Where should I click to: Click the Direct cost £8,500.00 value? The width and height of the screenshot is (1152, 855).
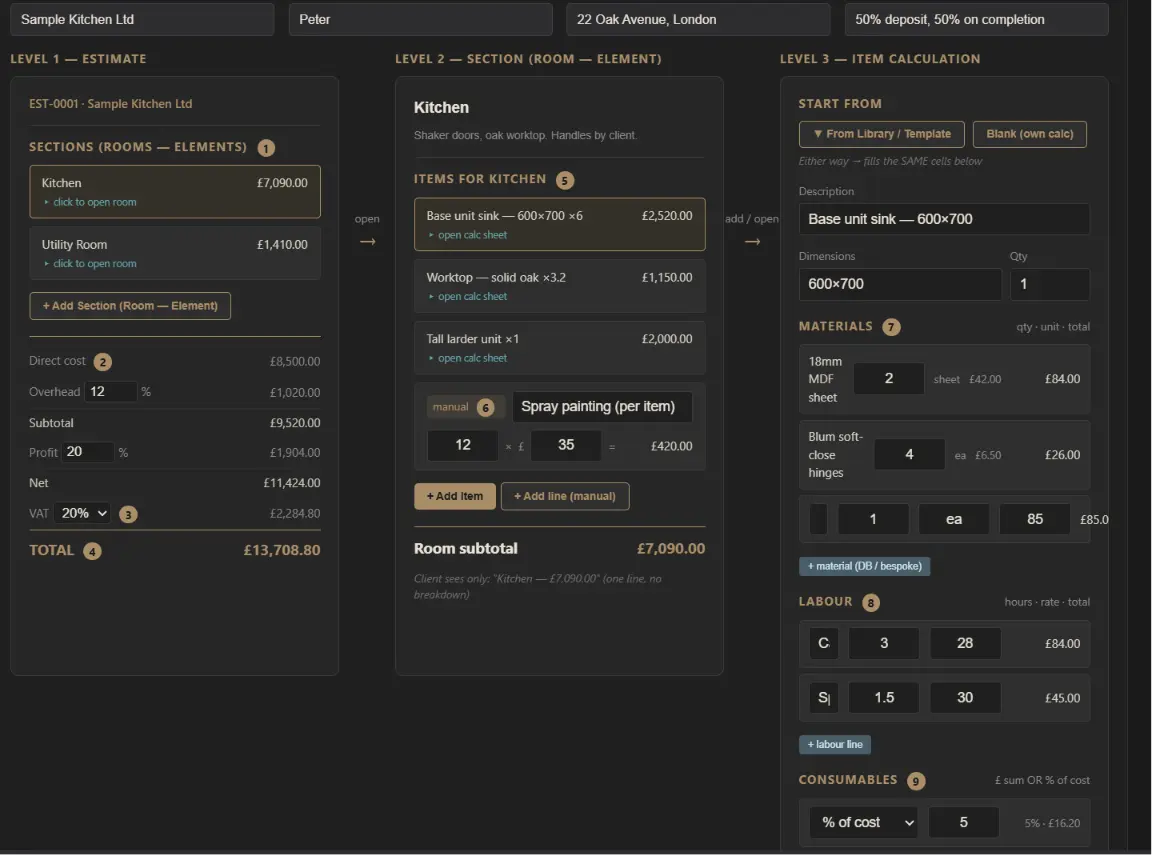(295, 361)
